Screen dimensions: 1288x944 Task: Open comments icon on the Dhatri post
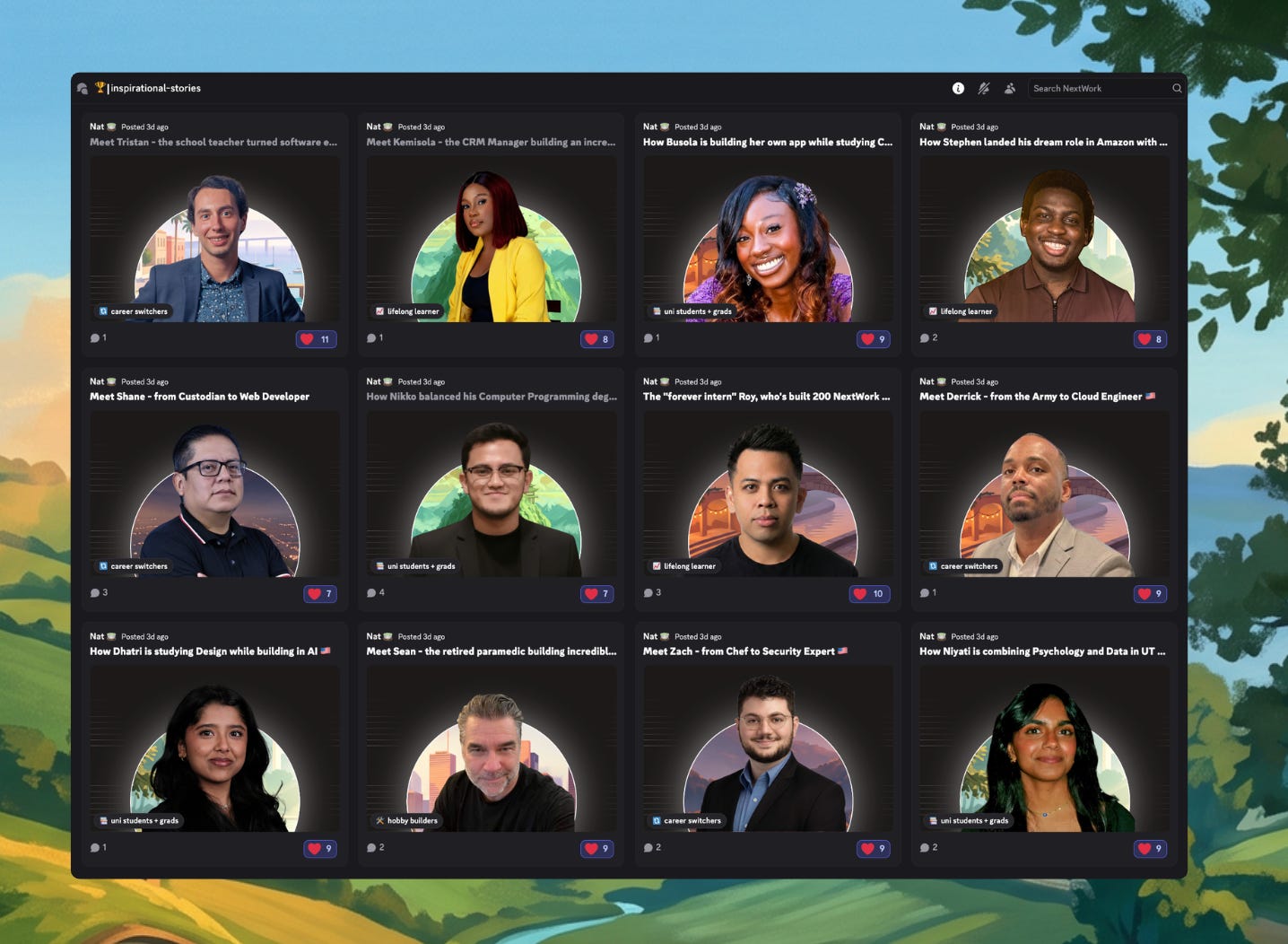coord(95,848)
